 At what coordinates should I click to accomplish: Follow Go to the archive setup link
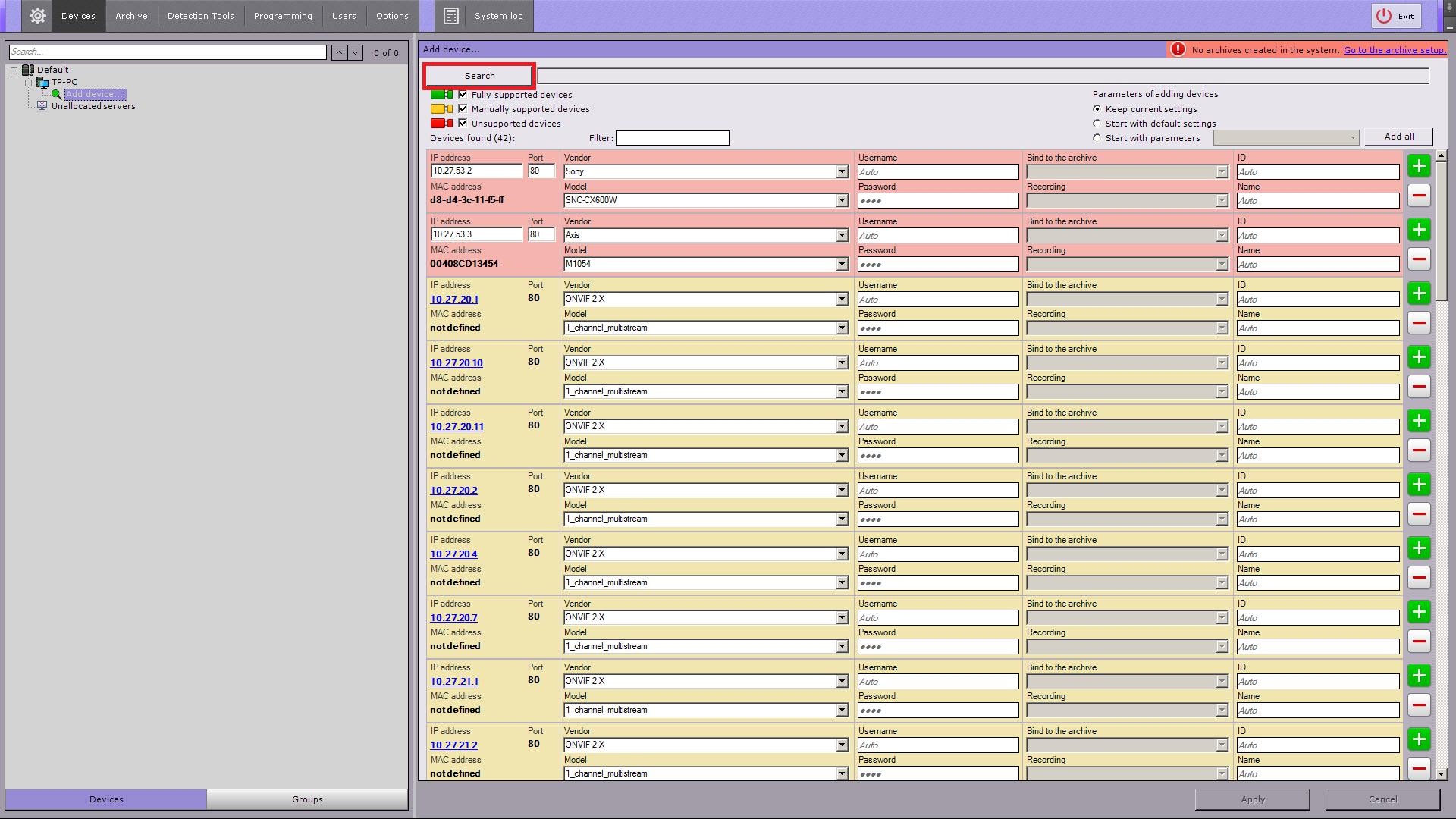1394,50
